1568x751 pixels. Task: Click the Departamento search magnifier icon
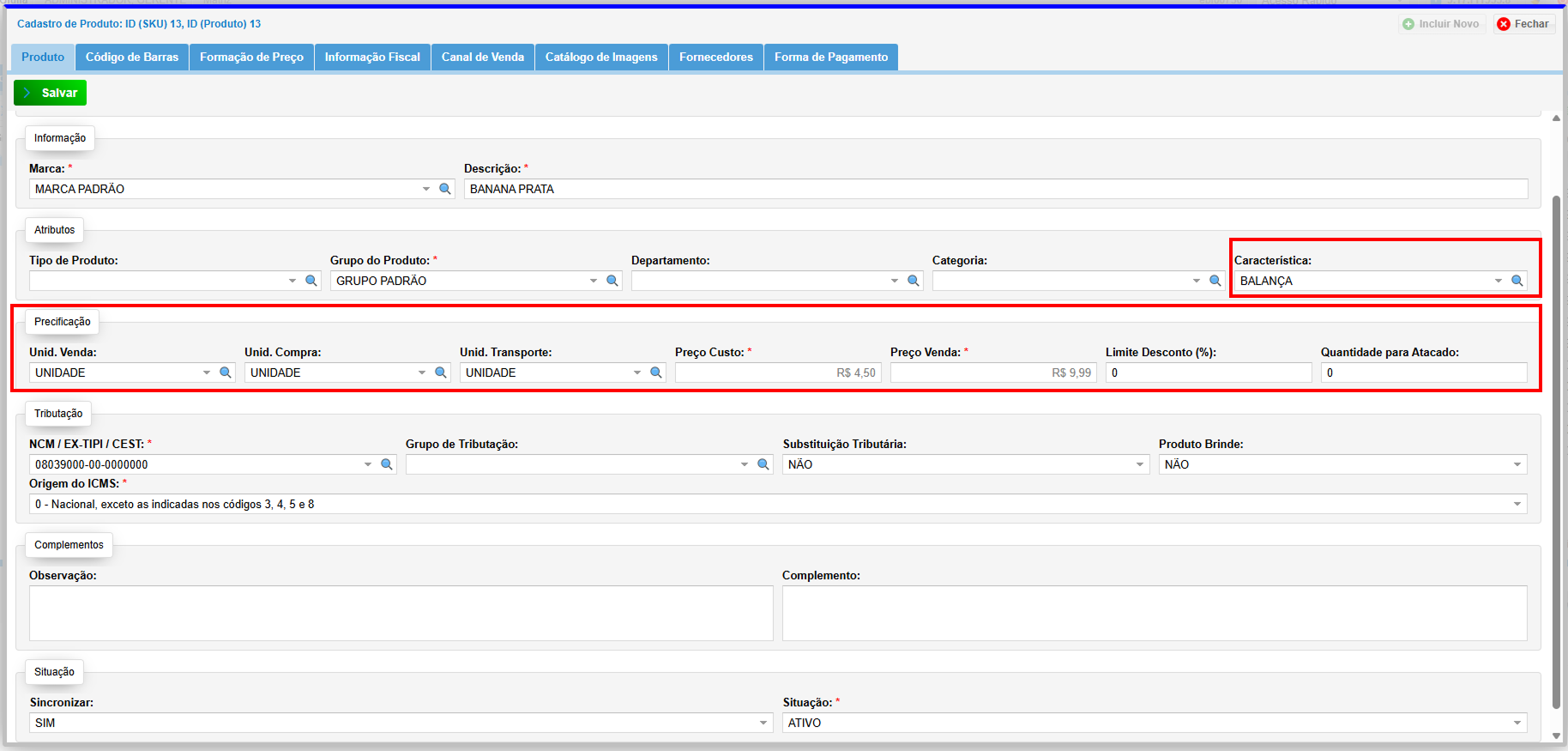914,281
